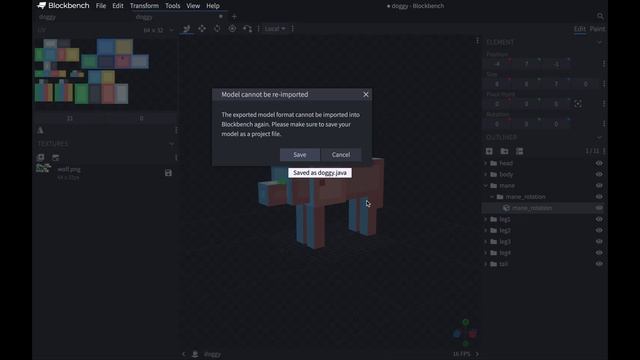
Task: Open the viewport options three-dot menu
Action: [x=477, y=41]
